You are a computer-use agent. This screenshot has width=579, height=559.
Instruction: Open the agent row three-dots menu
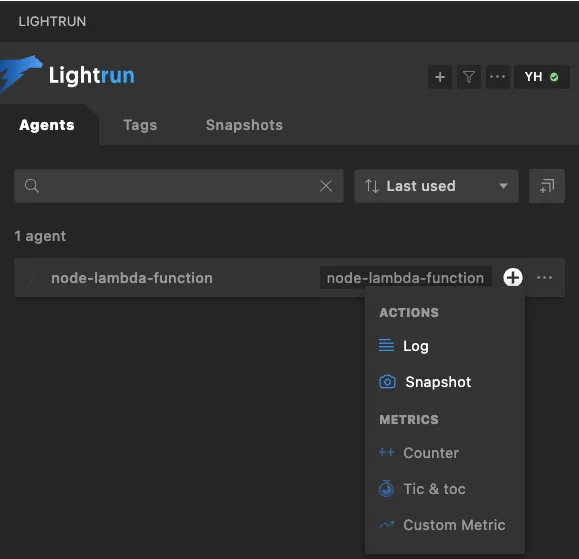coord(544,278)
